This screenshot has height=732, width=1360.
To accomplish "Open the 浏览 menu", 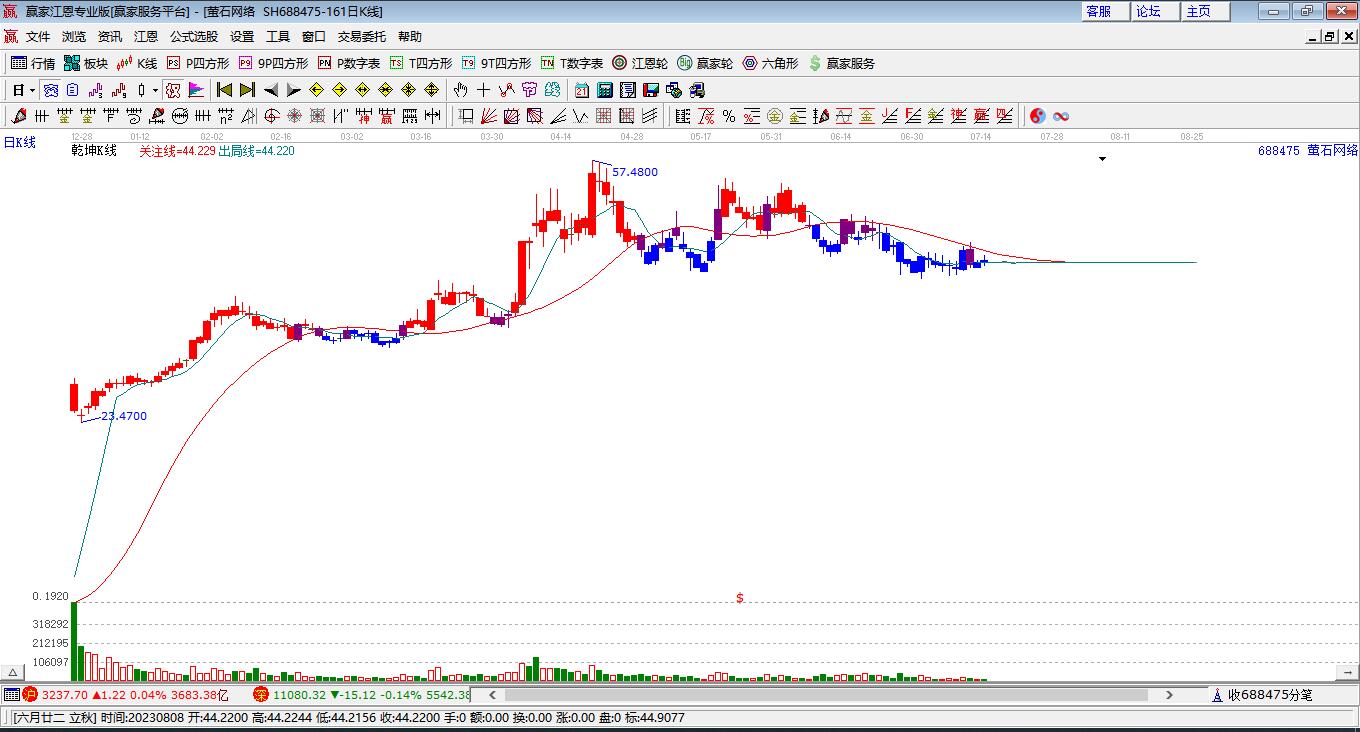I will tap(74, 37).
